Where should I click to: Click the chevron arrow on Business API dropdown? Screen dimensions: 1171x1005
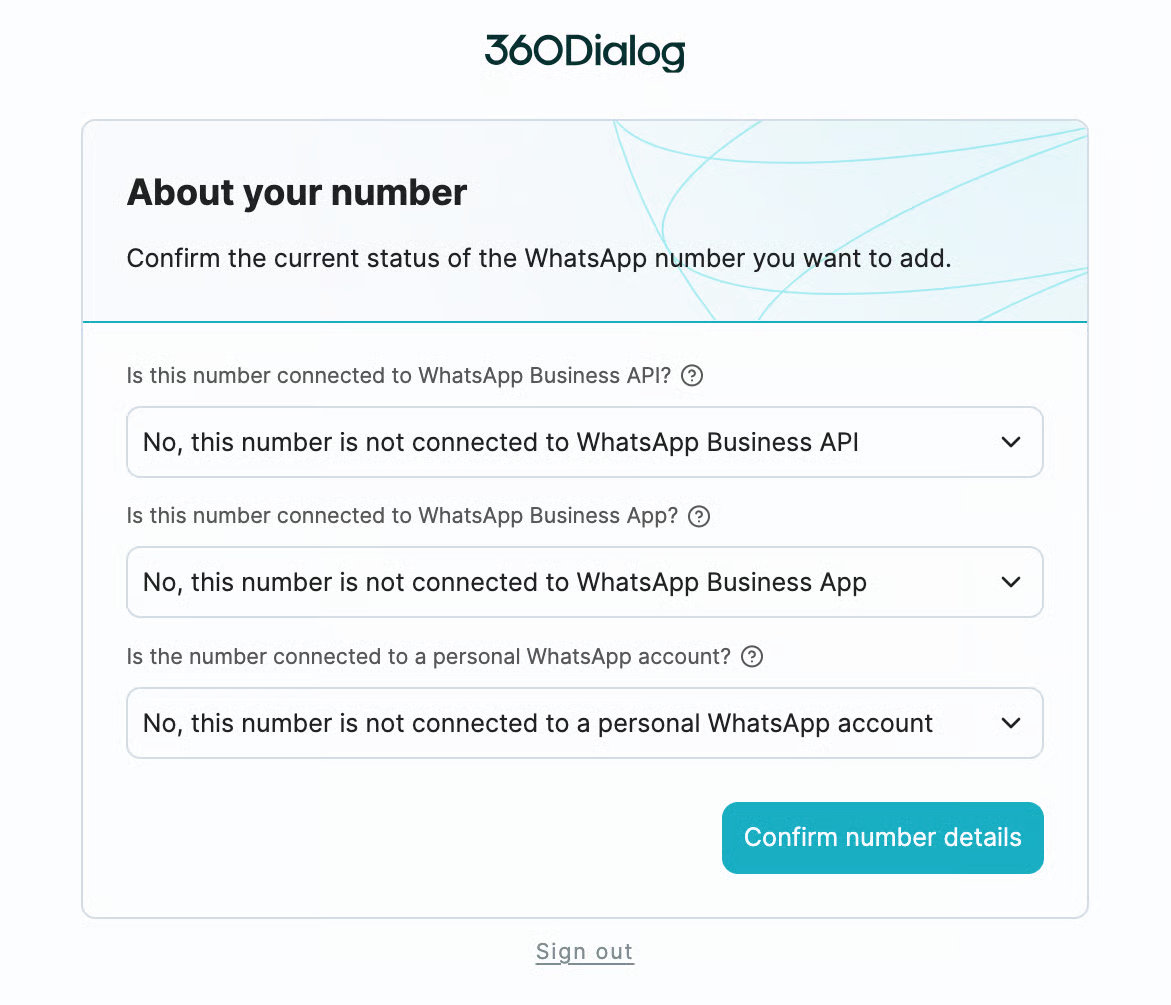1011,442
